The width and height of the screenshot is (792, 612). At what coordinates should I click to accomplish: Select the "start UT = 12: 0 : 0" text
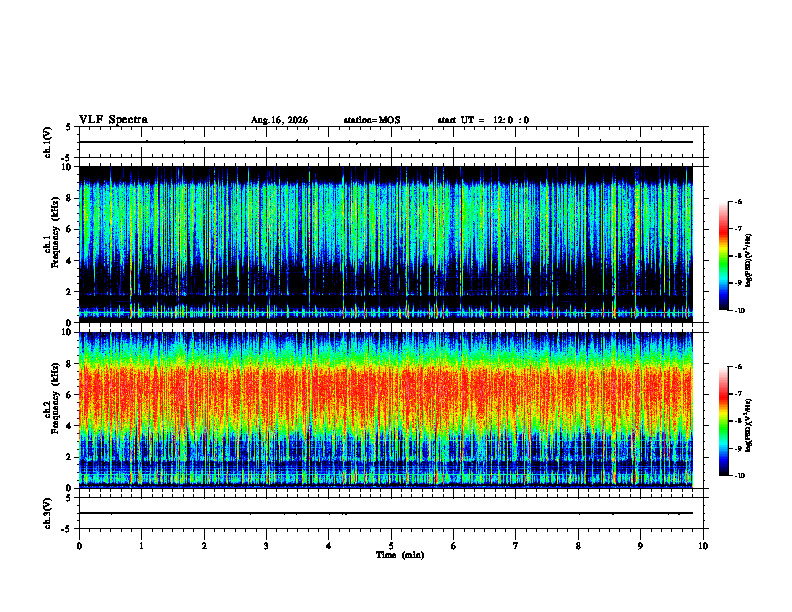(483, 120)
